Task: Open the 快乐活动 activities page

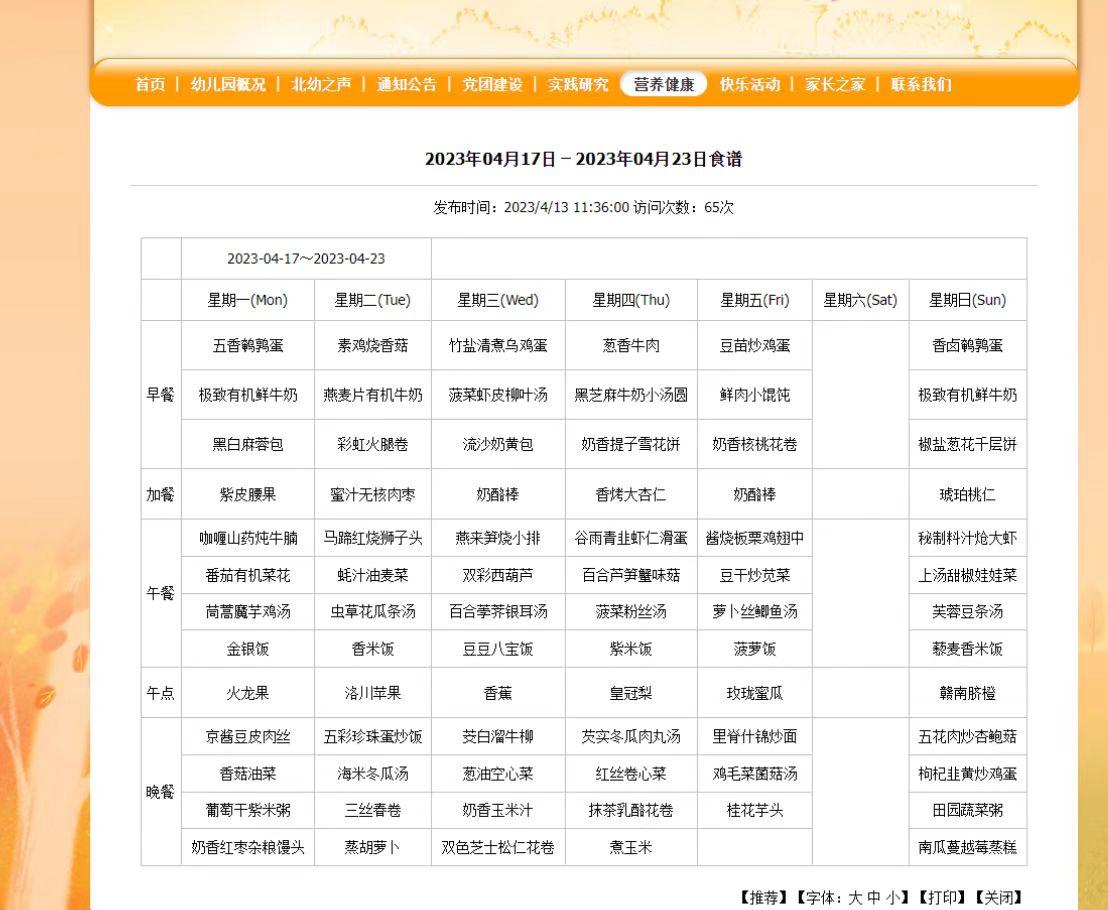Action: click(x=752, y=85)
